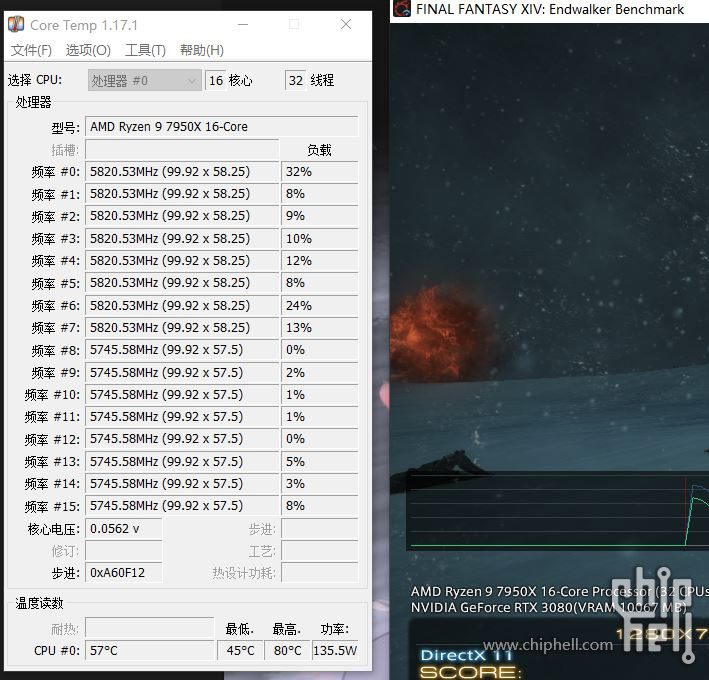Viewport: 709px width, 680px height.
Task: Click the 频率 #0 frequency value
Action: (x=182, y=172)
